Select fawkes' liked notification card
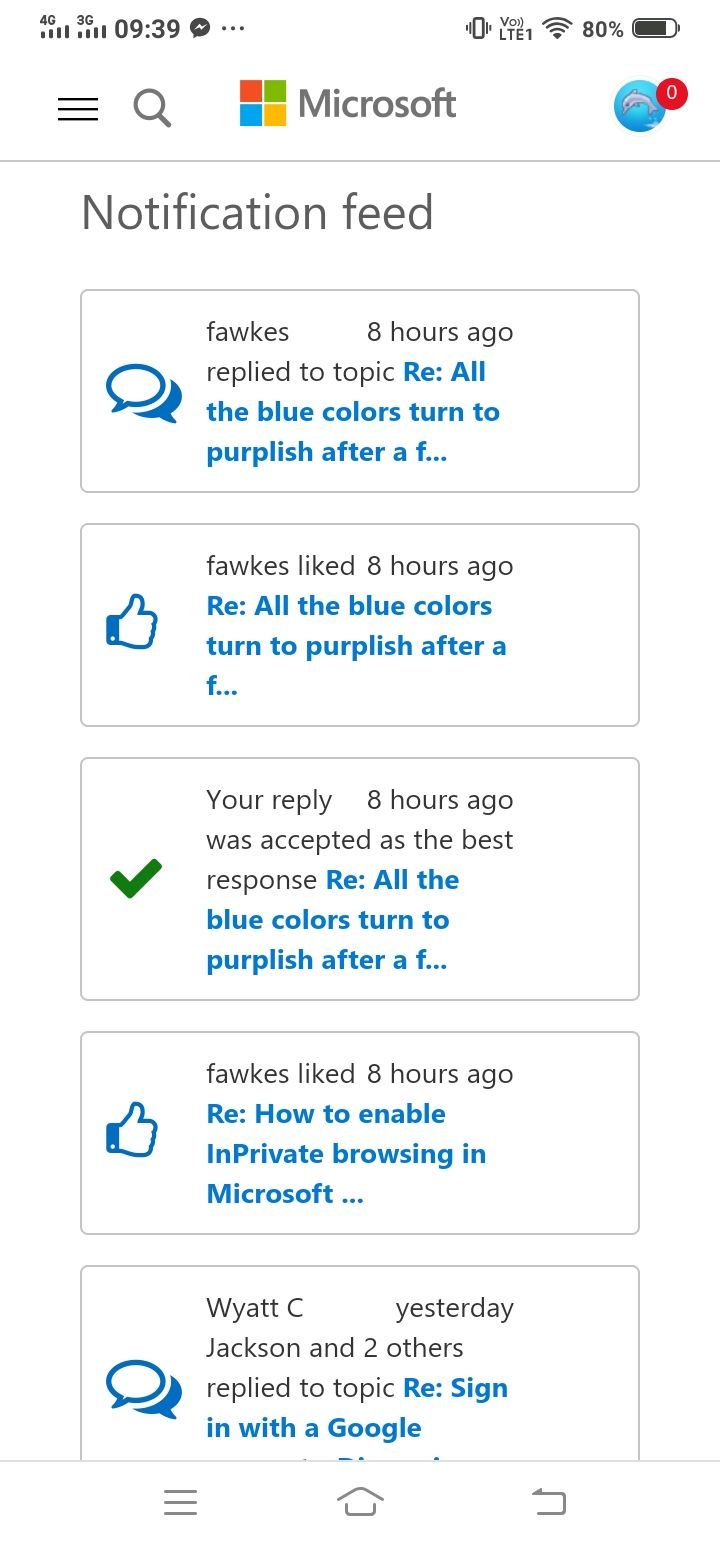The image size is (720, 1544). click(x=360, y=624)
